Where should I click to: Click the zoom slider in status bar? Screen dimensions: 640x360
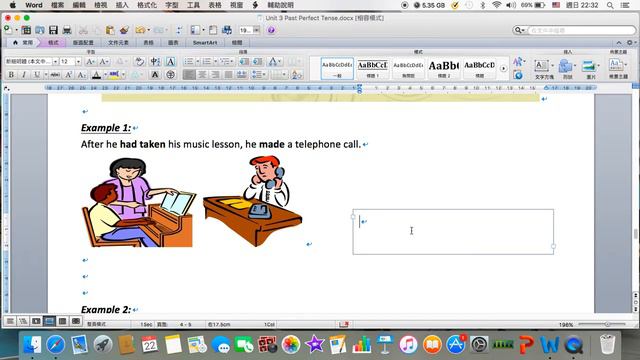[602, 324]
